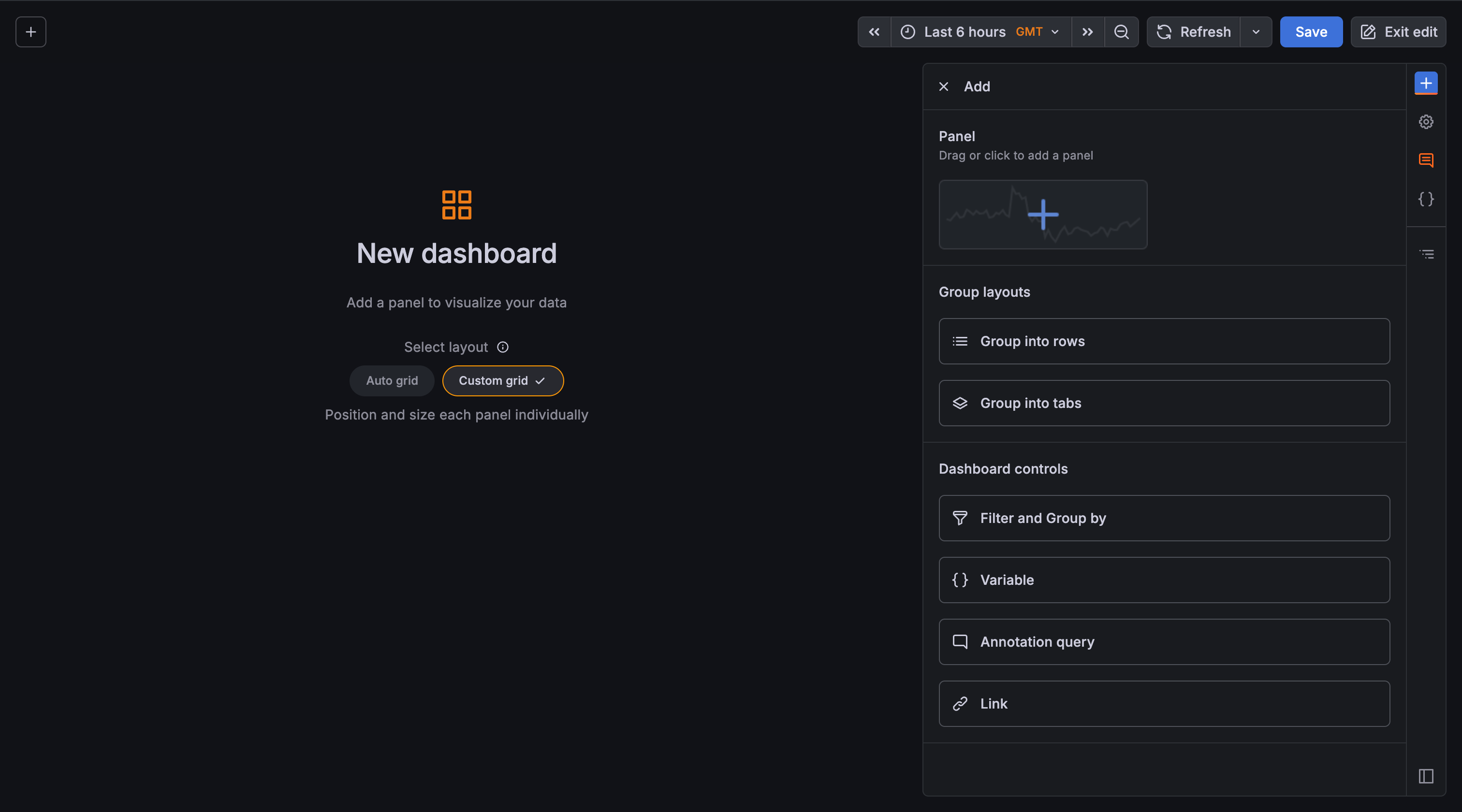Choose Group into tabs layout

point(1164,403)
